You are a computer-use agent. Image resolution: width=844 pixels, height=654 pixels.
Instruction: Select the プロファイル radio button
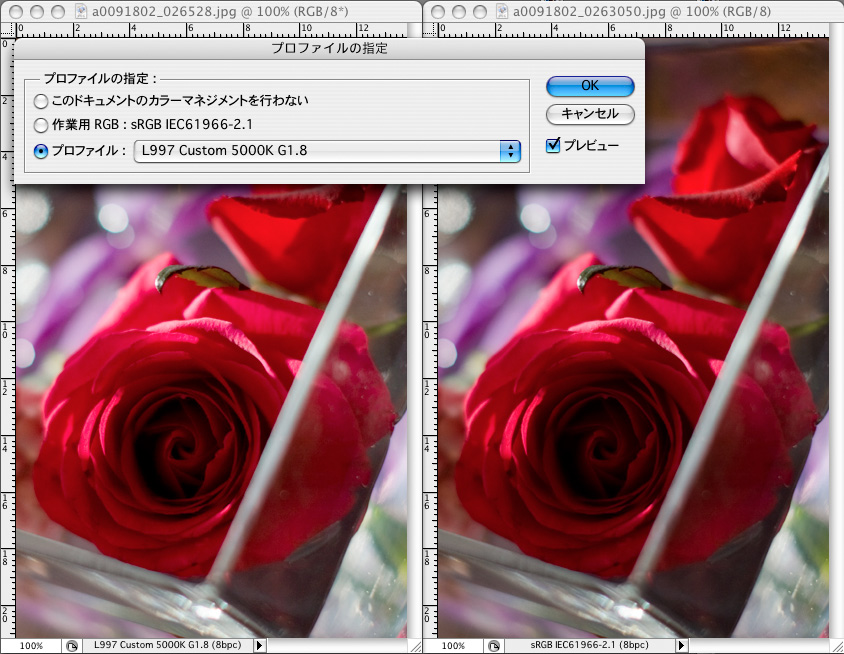click(41, 151)
